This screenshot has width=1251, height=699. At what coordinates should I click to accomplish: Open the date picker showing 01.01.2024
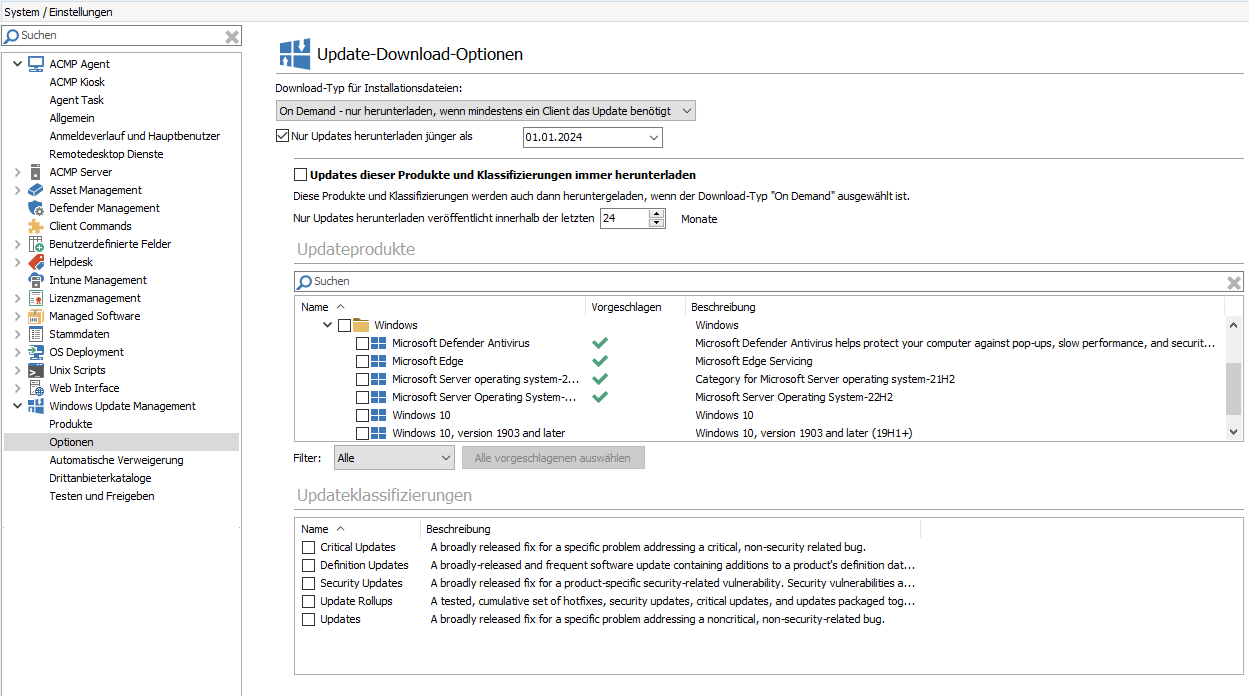(654, 137)
